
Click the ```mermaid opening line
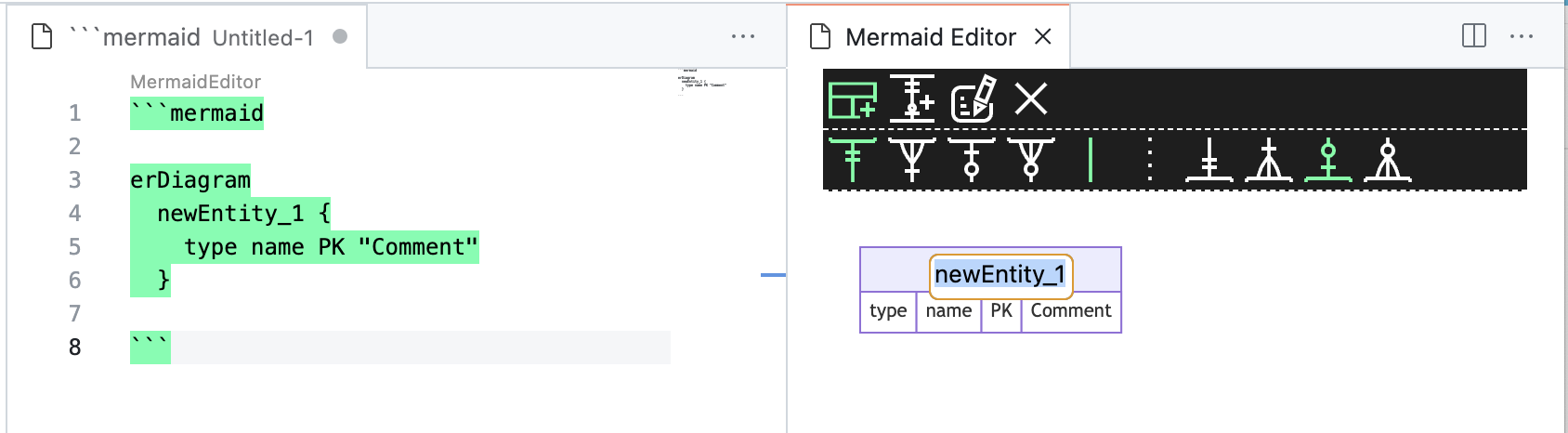[197, 112]
